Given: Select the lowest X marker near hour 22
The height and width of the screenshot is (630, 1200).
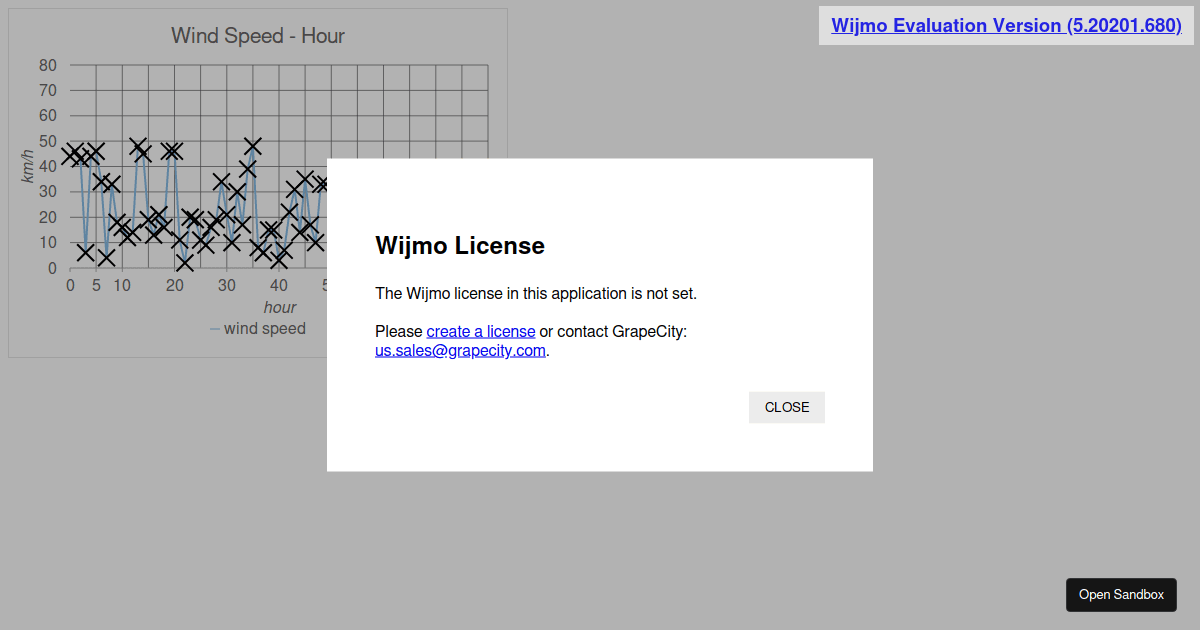Looking at the screenshot, I should (x=184, y=262).
